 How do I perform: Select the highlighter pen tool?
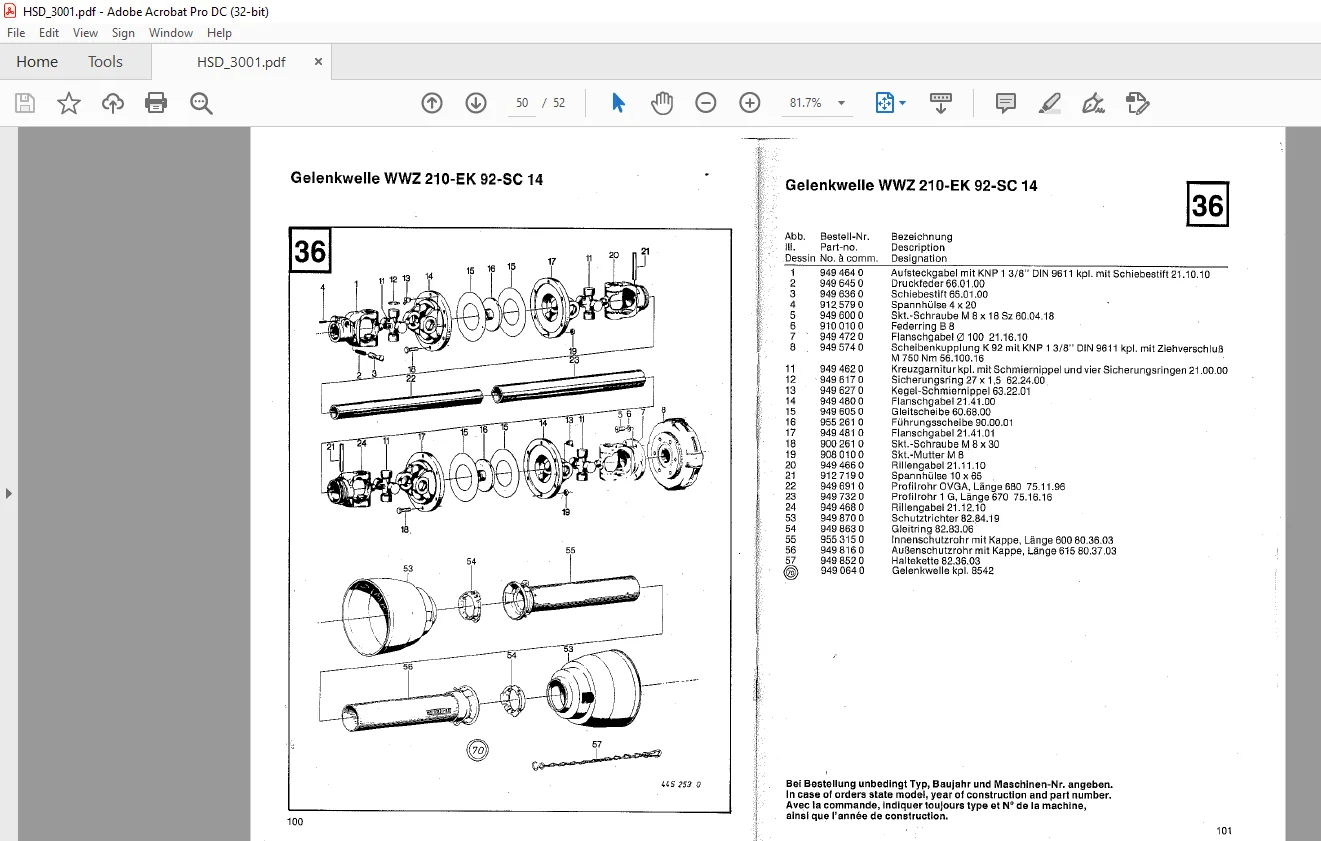(1049, 103)
